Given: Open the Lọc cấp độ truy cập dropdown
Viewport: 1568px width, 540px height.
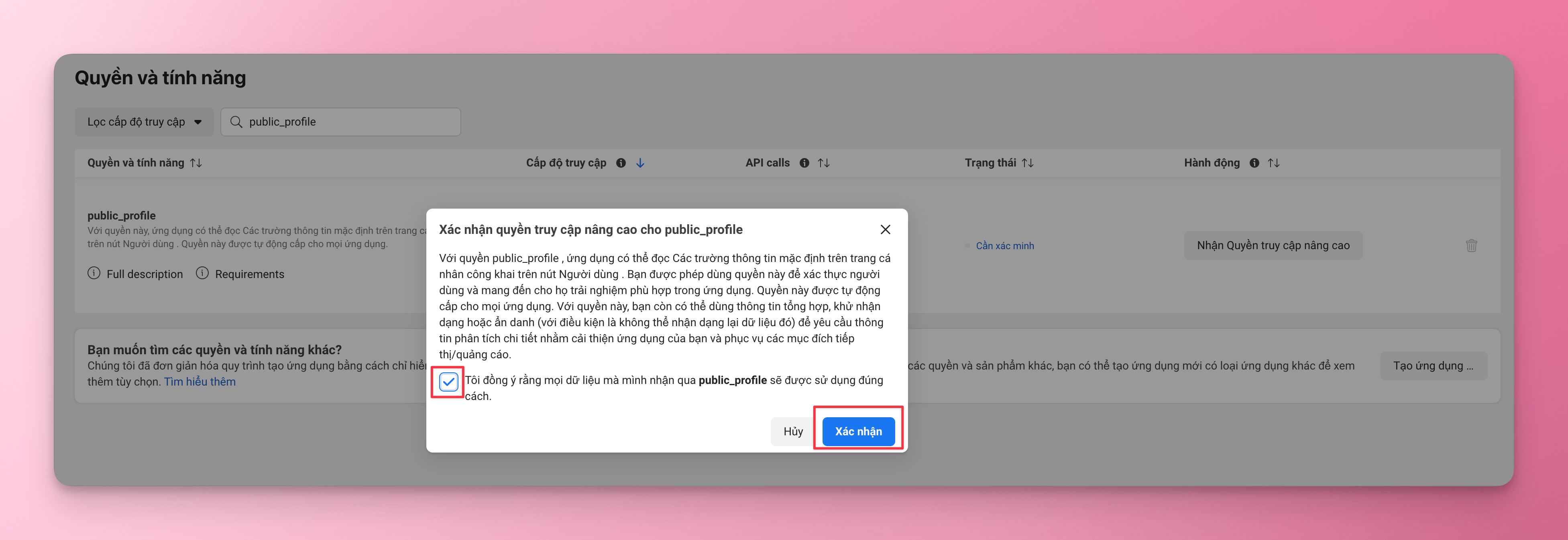Looking at the screenshot, I should (144, 122).
